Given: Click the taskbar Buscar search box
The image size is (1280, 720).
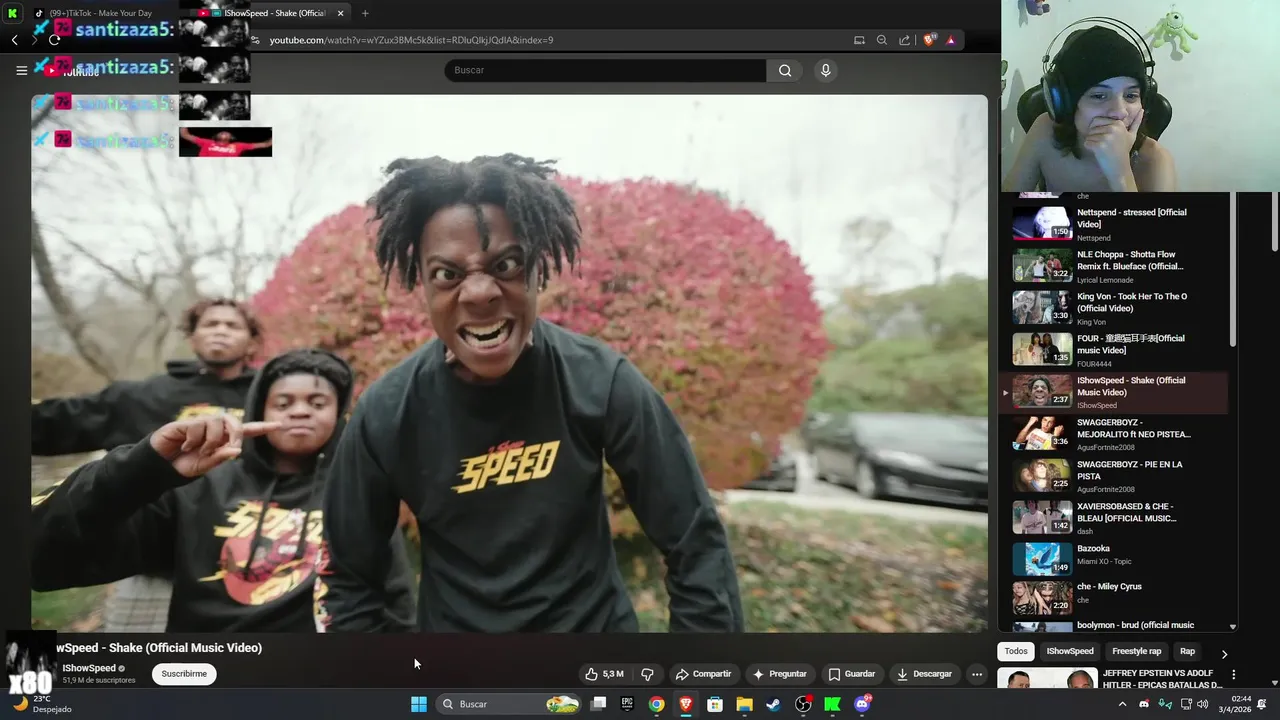Looking at the screenshot, I should pyautogui.click(x=510, y=704).
